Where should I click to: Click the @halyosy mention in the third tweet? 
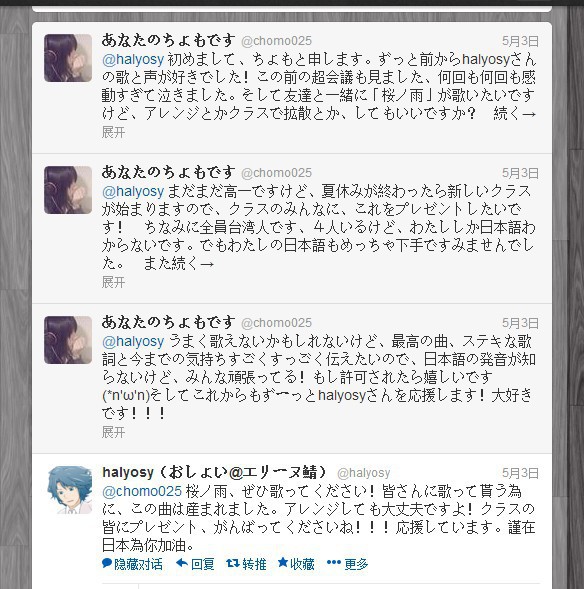click(x=133, y=341)
